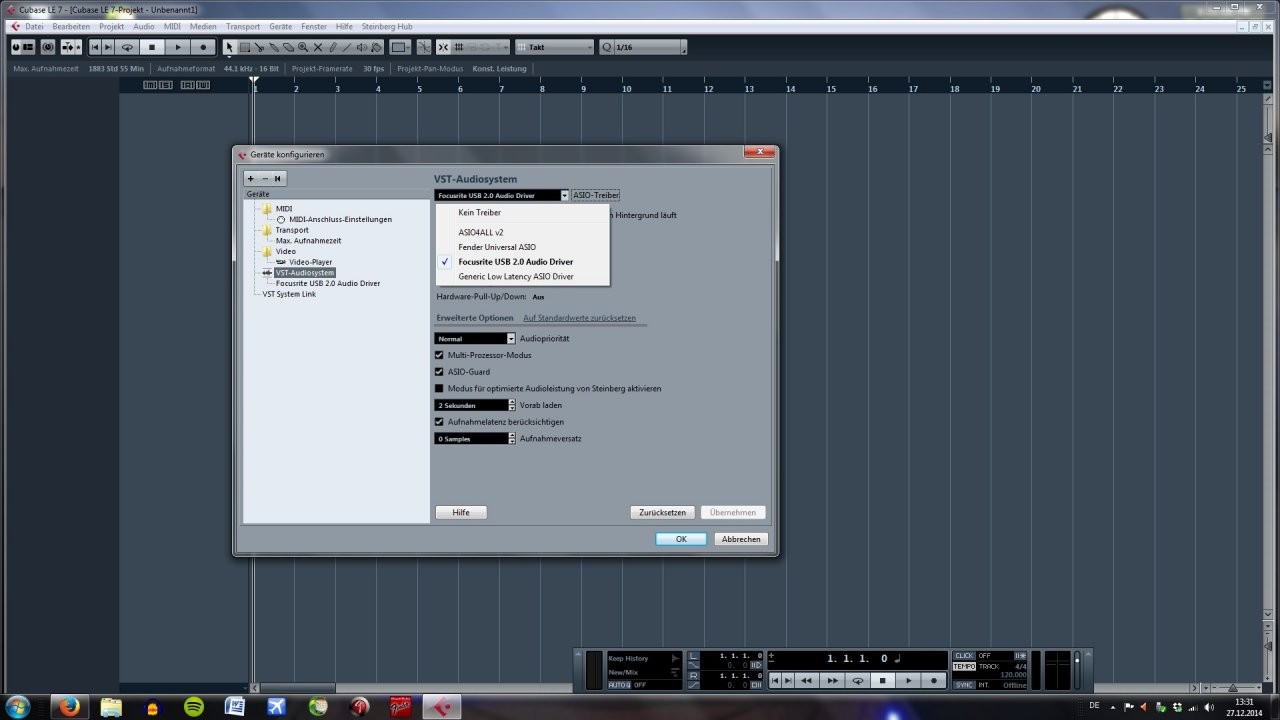
Task: Click the transport panel volume slider
Action: [1076, 670]
